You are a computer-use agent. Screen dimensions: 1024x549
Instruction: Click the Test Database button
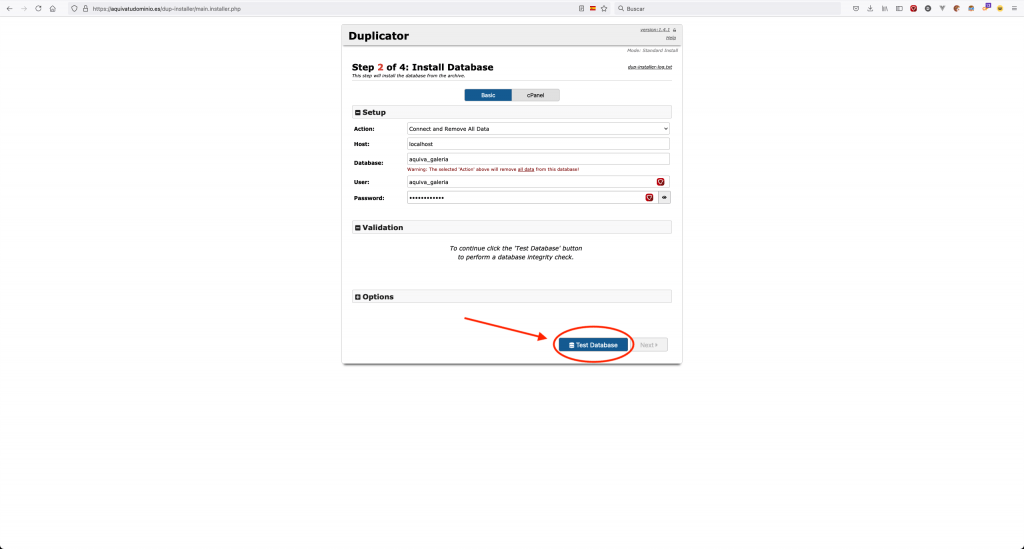[x=593, y=345]
